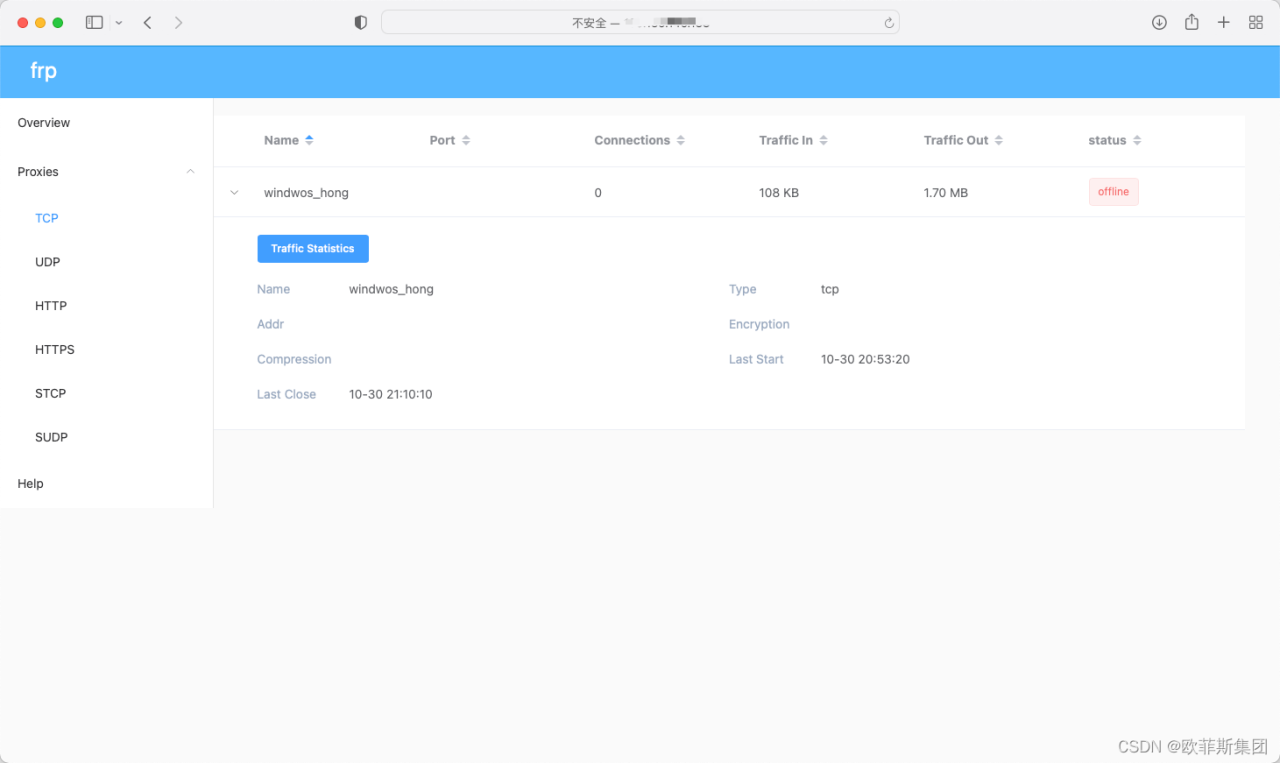Open the Safari downloads icon
The width and height of the screenshot is (1280, 763).
click(1159, 22)
